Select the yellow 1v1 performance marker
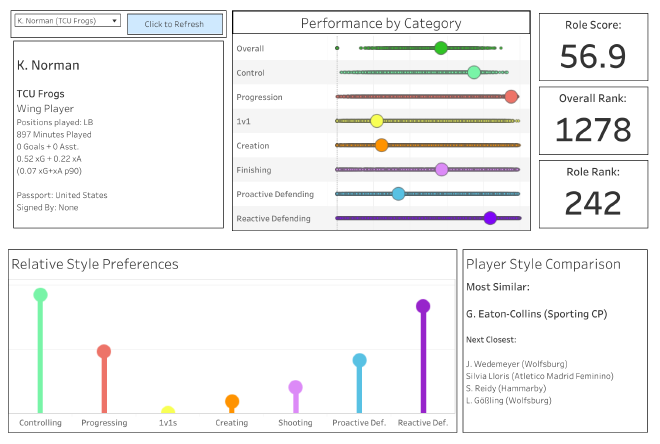 pyautogui.click(x=377, y=121)
